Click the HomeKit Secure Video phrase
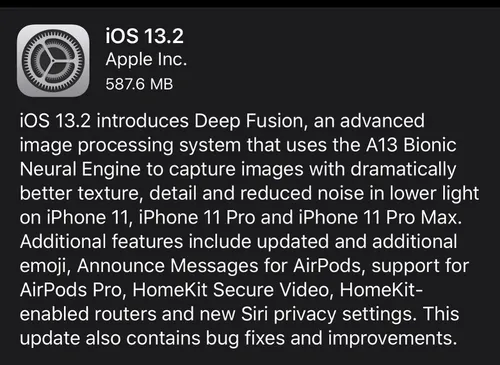500x365 pixels. coord(231,290)
